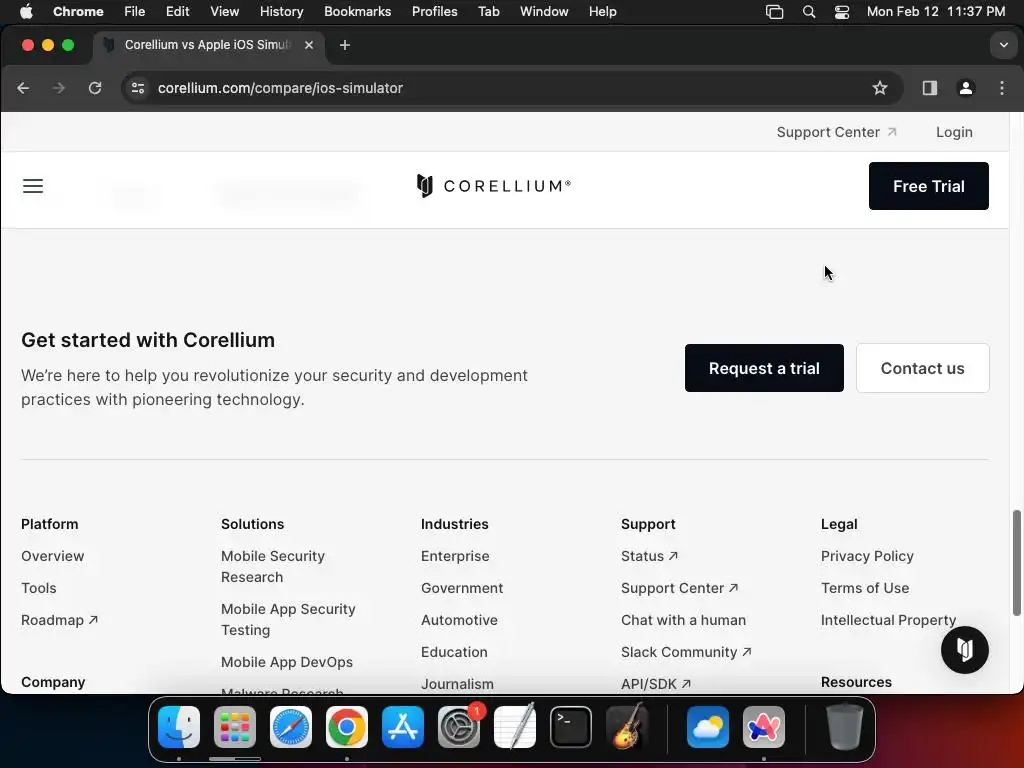Open the App Store from the Dock
The image size is (1024, 768).
(x=403, y=727)
